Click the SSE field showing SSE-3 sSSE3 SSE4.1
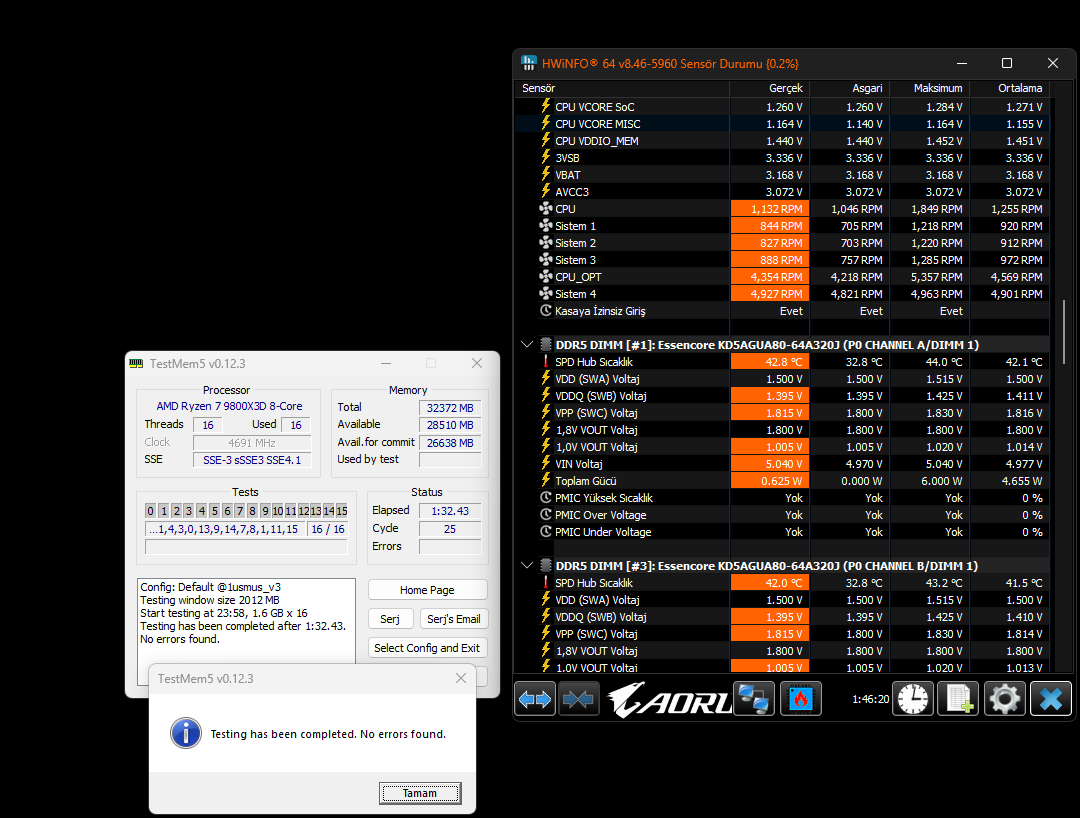The height and width of the screenshot is (818, 1080). coord(252,460)
